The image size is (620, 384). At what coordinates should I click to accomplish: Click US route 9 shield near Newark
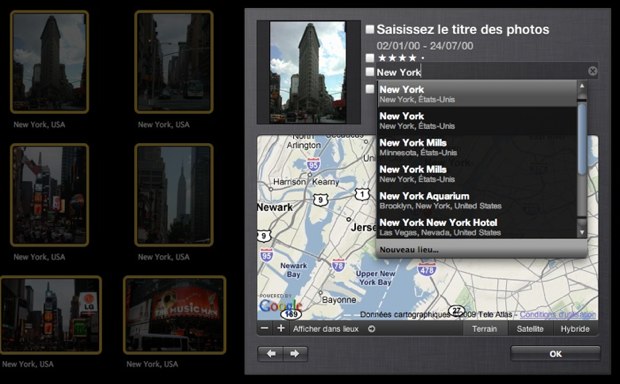pos(320,200)
